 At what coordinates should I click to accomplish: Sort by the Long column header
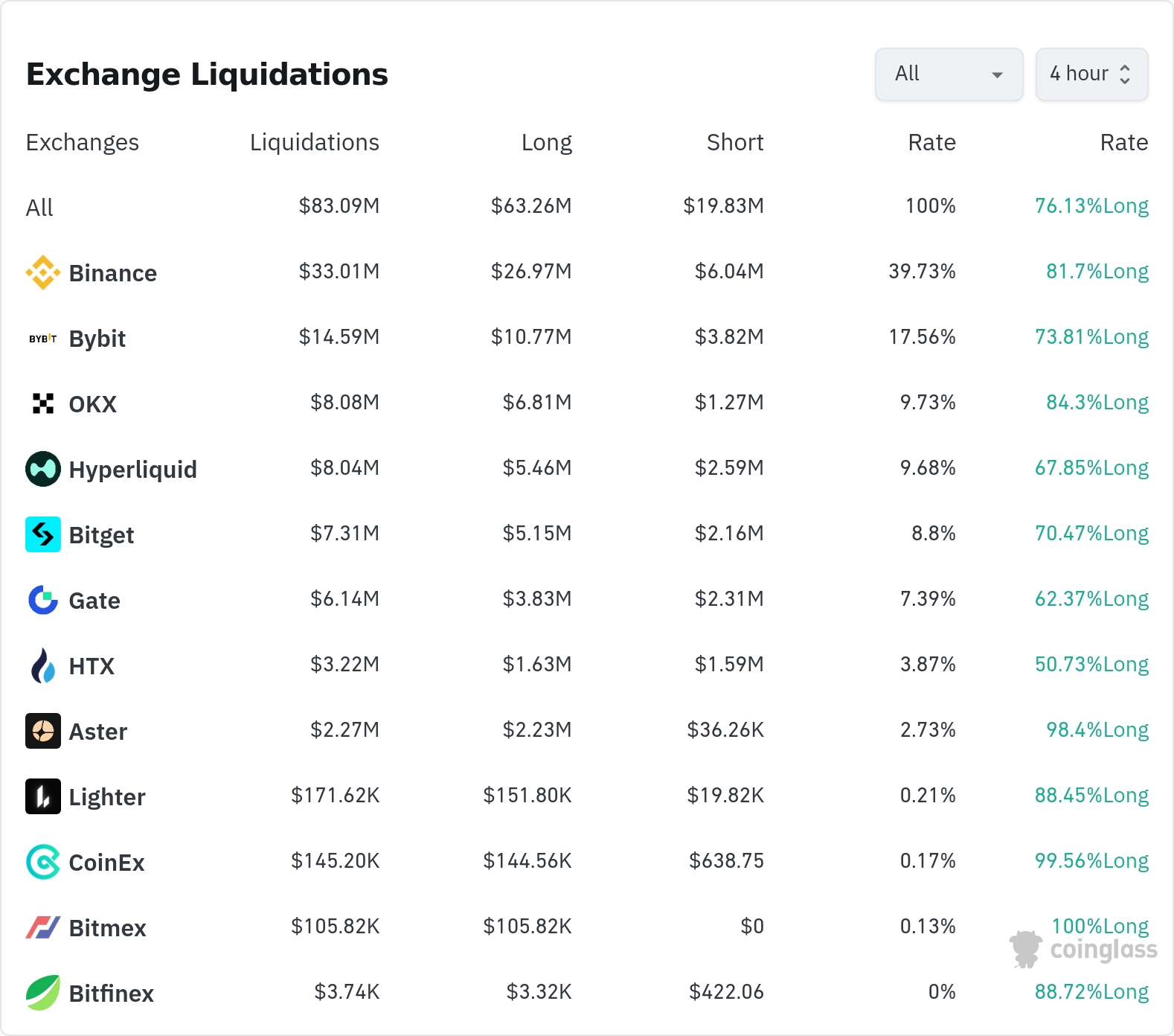[x=546, y=142]
